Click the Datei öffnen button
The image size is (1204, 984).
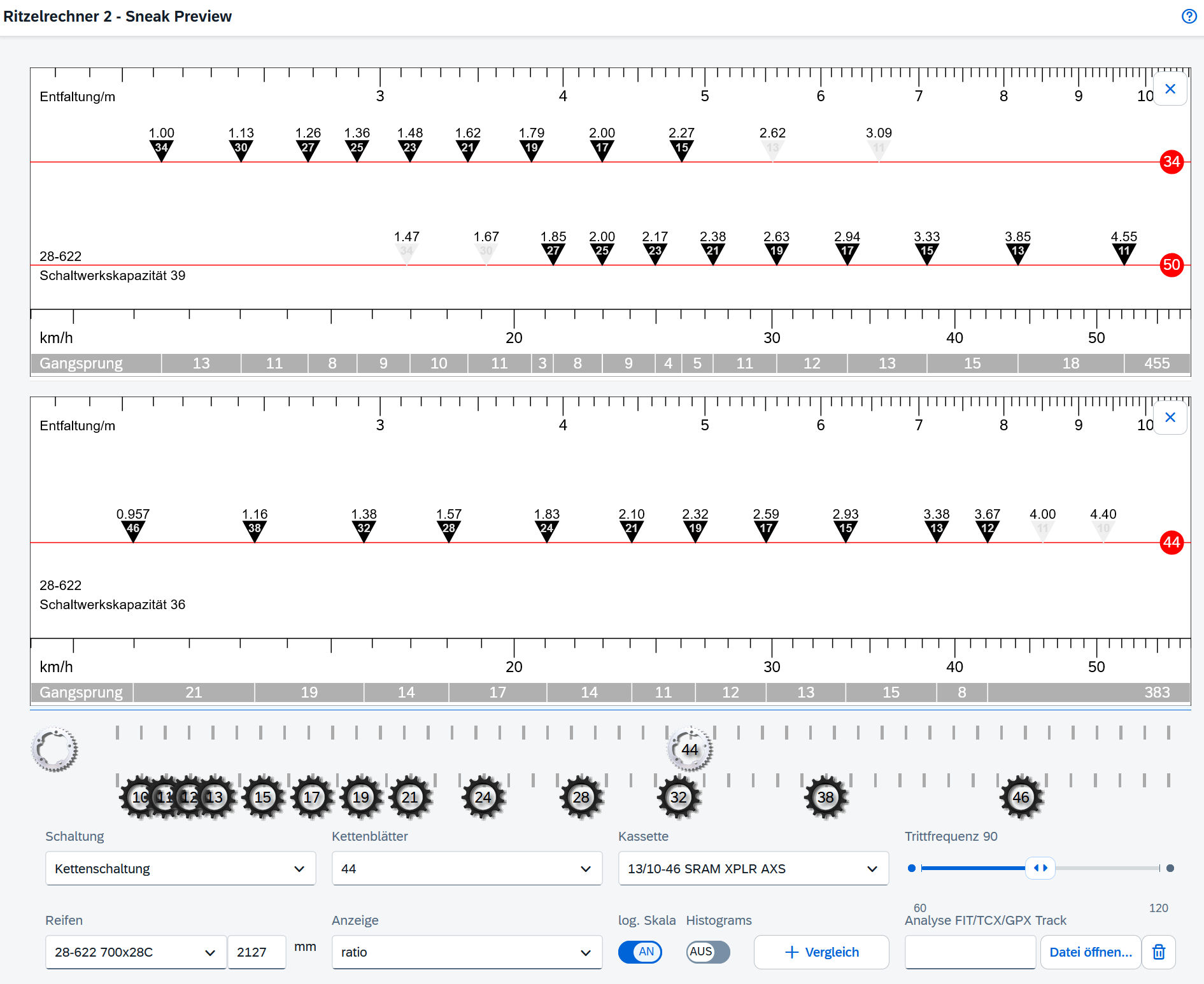1090,952
